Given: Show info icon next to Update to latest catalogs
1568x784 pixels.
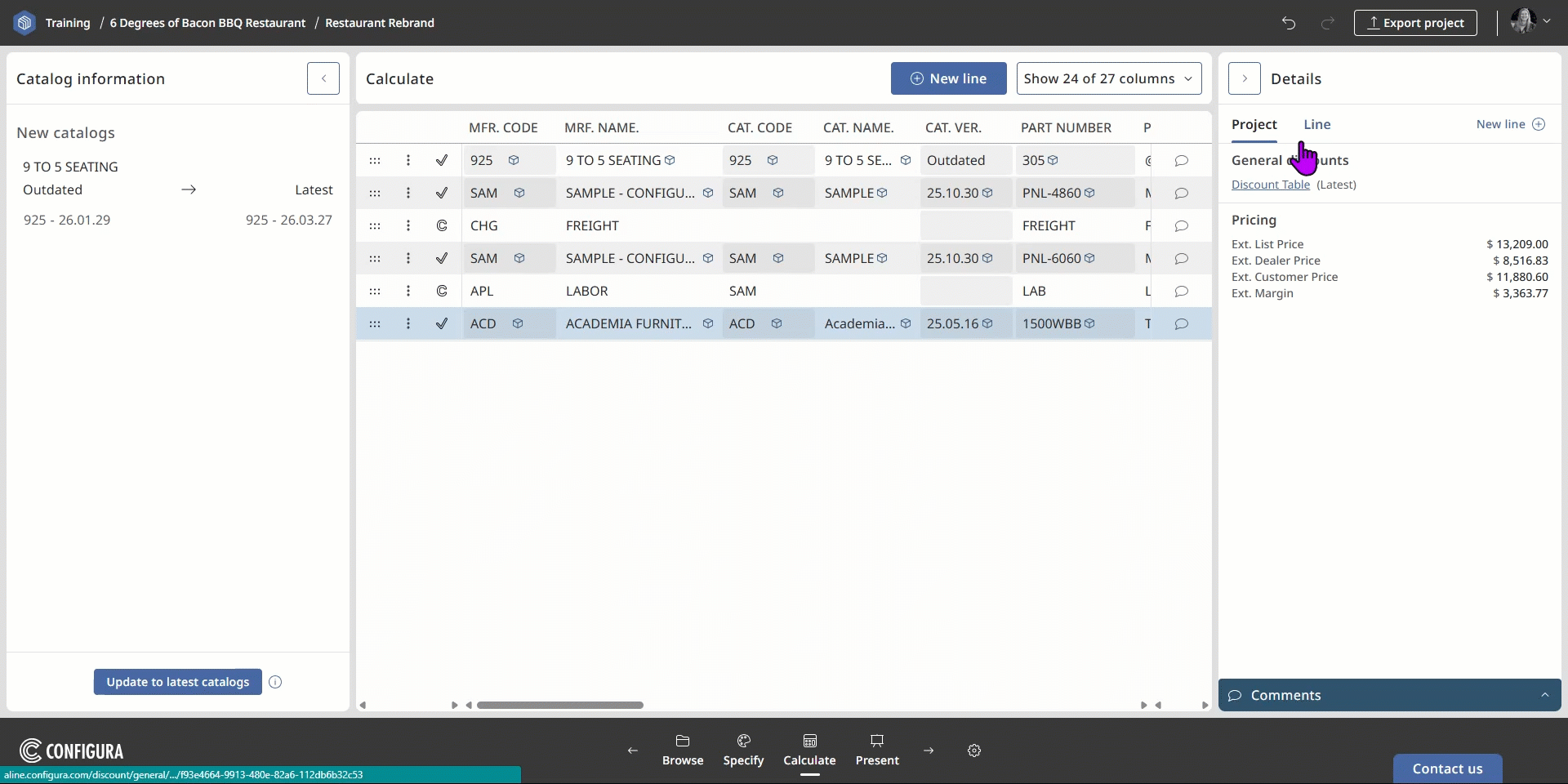Looking at the screenshot, I should (x=275, y=682).
